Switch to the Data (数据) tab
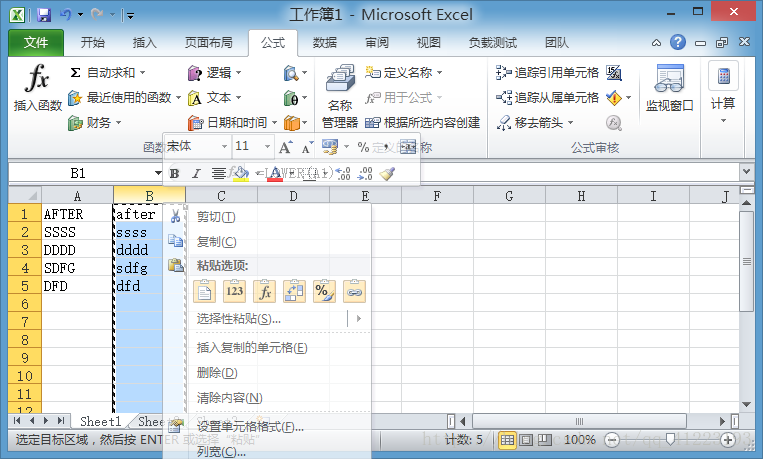The width and height of the screenshot is (763, 459). click(x=325, y=43)
